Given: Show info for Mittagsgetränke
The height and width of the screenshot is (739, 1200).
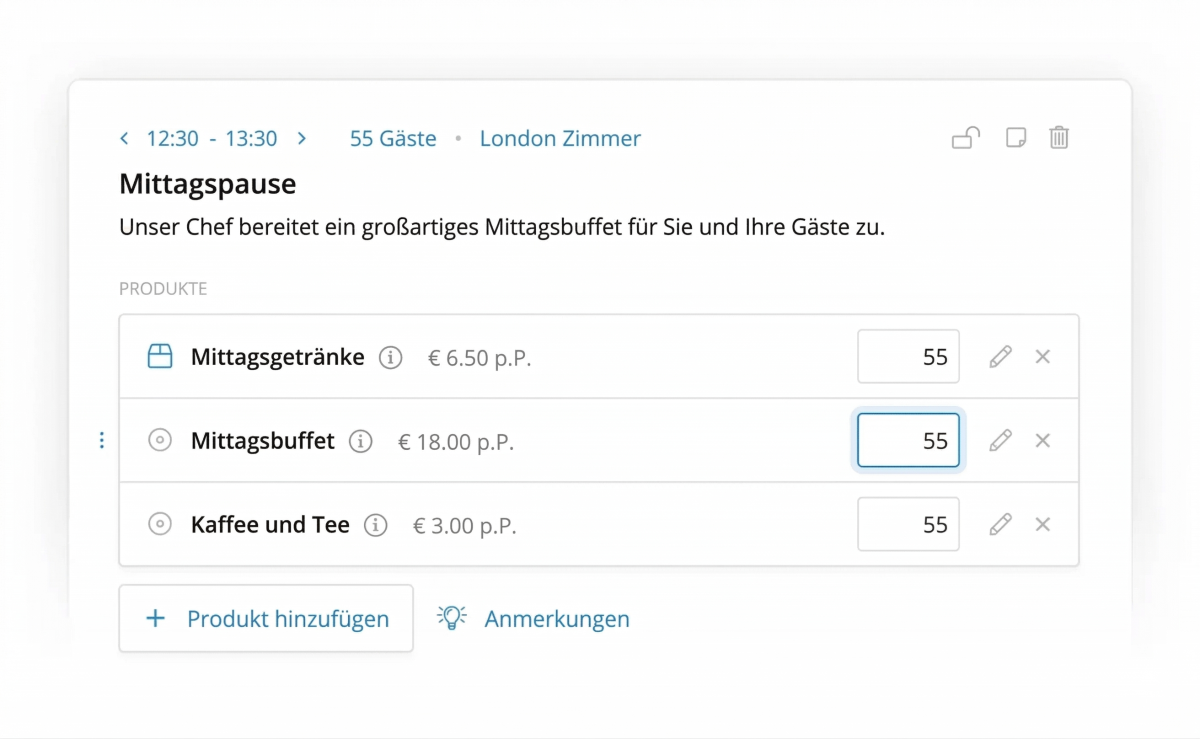Looking at the screenshot, I should pos(391,357).
